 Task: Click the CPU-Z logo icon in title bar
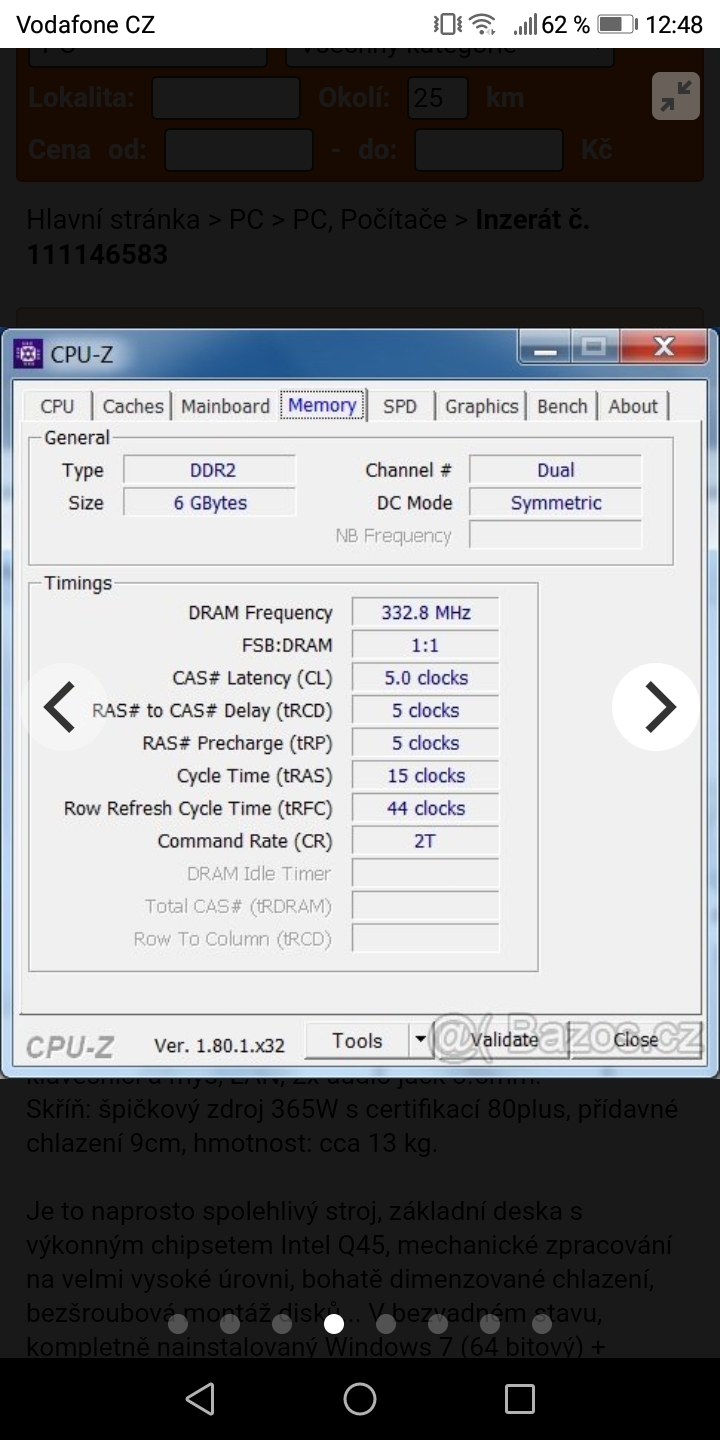point(28,352)
